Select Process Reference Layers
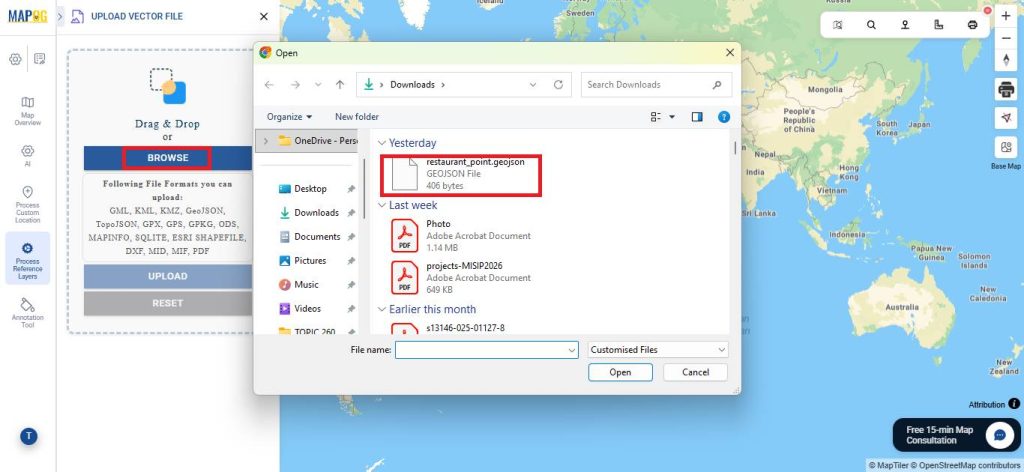The width and height of the screenshot is (1024, 472). click(x=27, y=261)
